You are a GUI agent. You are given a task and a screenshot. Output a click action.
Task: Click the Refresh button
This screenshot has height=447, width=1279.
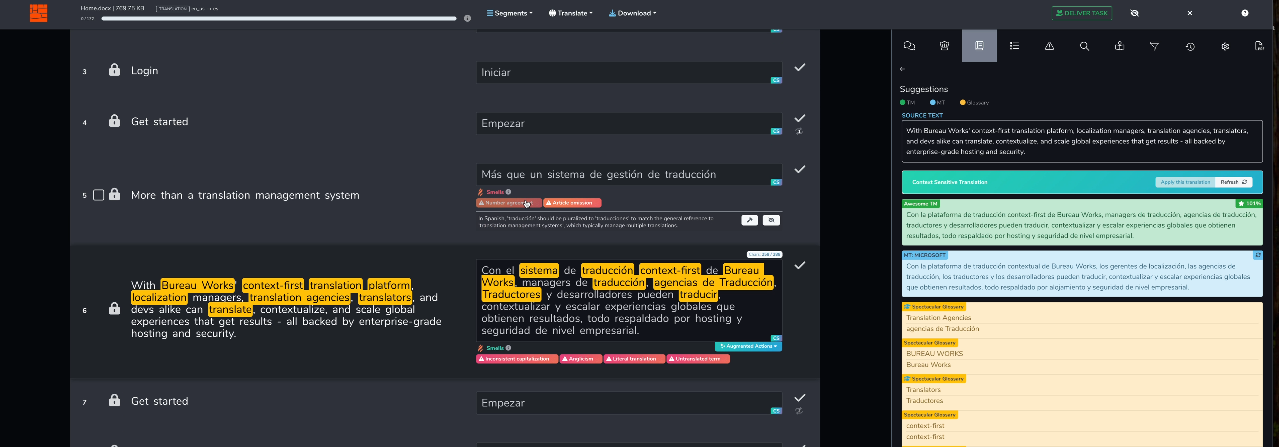(x=1234, y=182)
